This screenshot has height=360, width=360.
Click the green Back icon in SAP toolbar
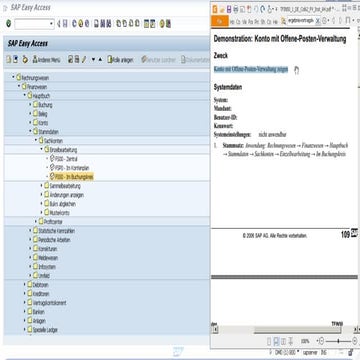click(75, 24)
